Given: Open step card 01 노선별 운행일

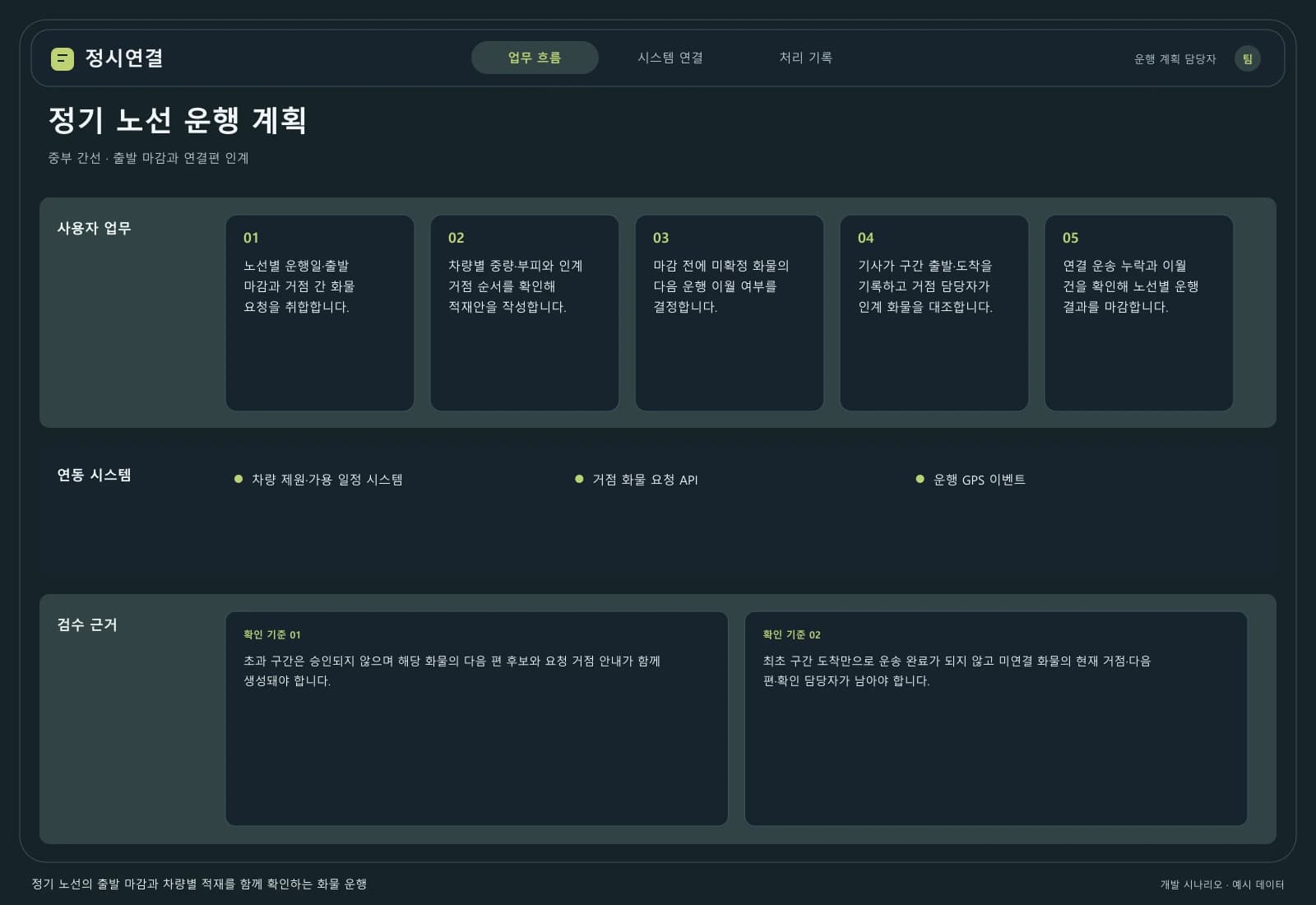Looking at the screenshot, I should pyautogui.click(x=320, y=313).
